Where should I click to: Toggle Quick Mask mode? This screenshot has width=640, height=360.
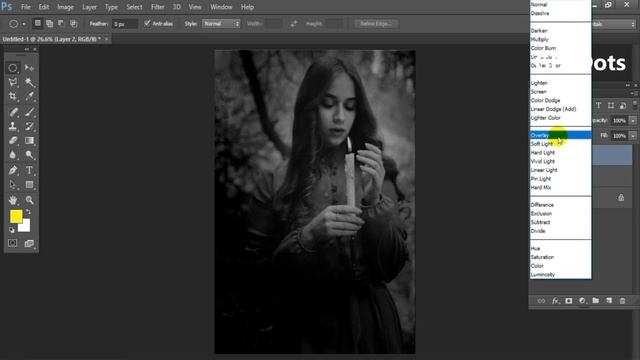click(13, 243)
